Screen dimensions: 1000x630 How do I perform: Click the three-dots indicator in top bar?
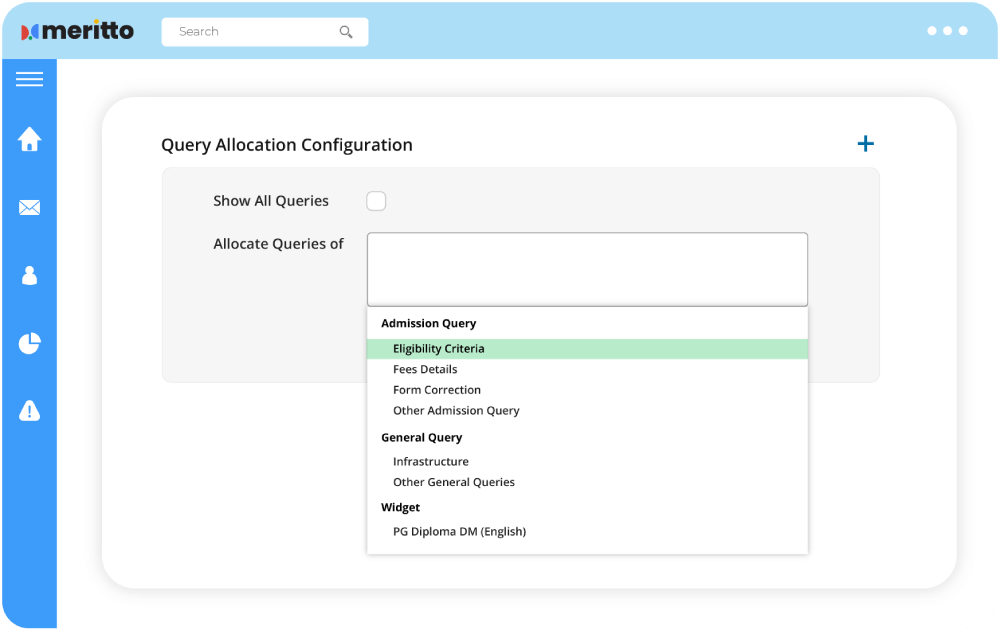(948, 31)
